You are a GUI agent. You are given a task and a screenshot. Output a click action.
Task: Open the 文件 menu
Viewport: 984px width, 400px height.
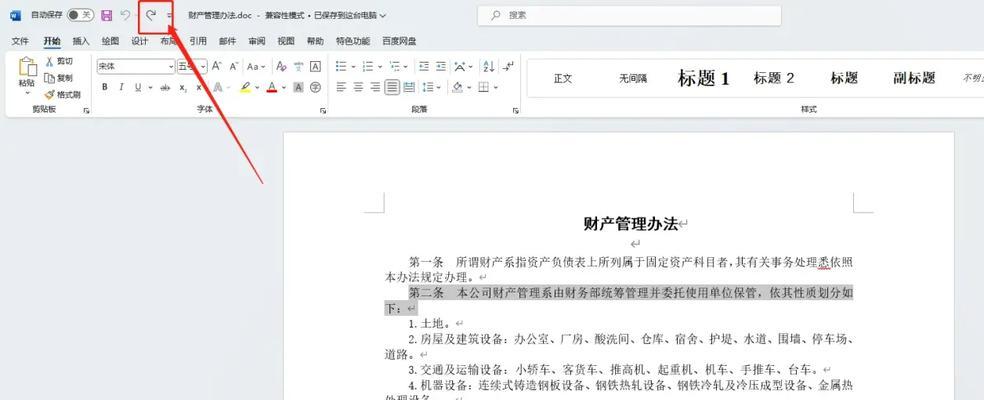coord(20,41)
